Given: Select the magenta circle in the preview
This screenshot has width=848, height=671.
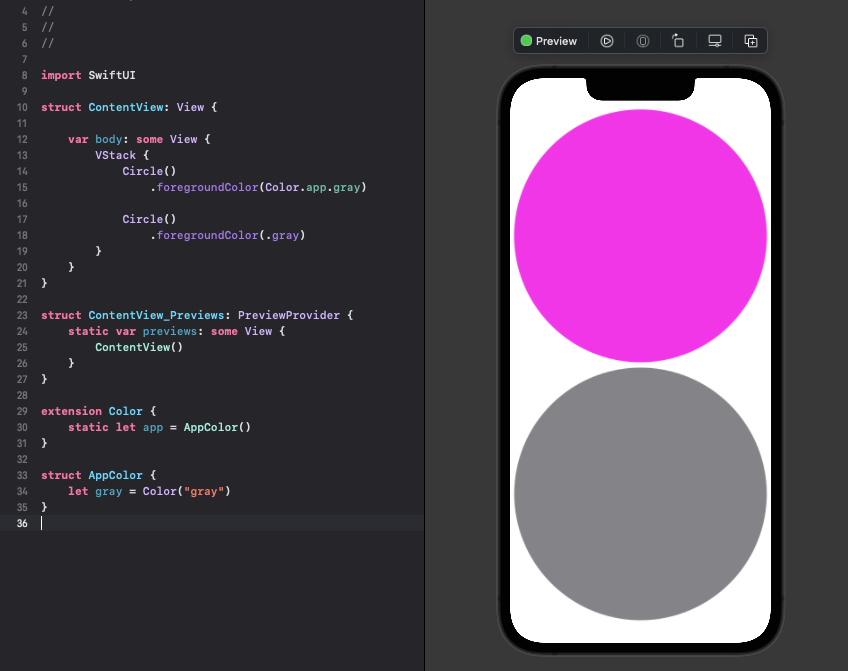Looking at the screenshot, I should [x=640, y=236].
